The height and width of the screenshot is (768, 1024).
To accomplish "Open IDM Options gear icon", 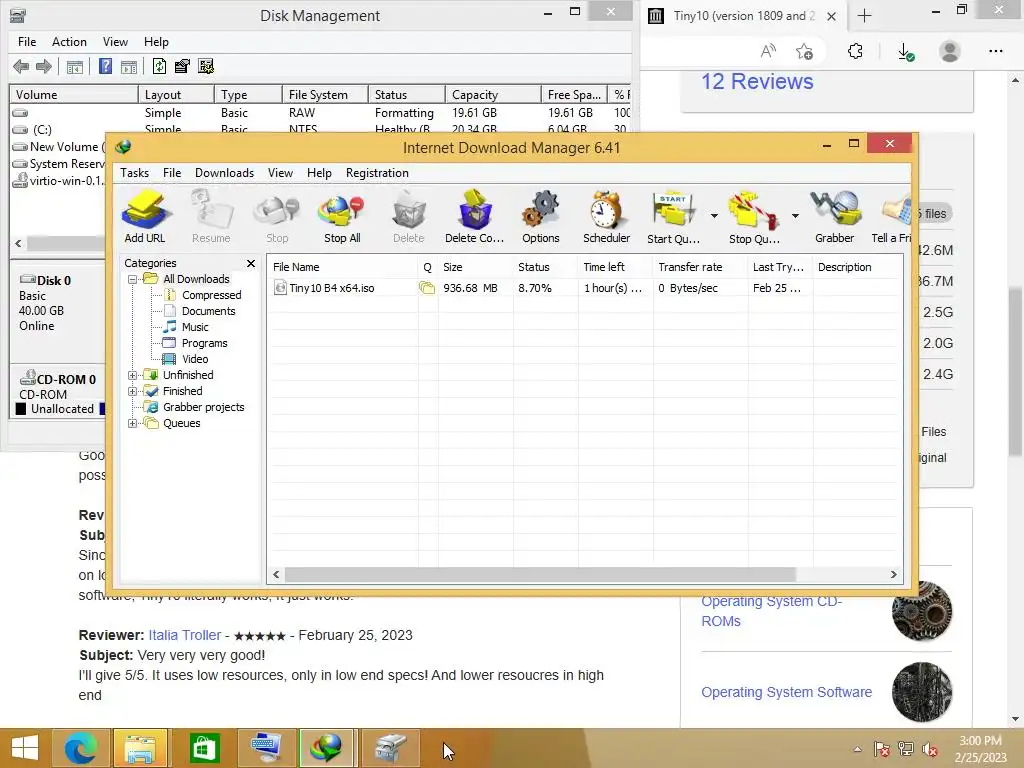I will [541, 217].
